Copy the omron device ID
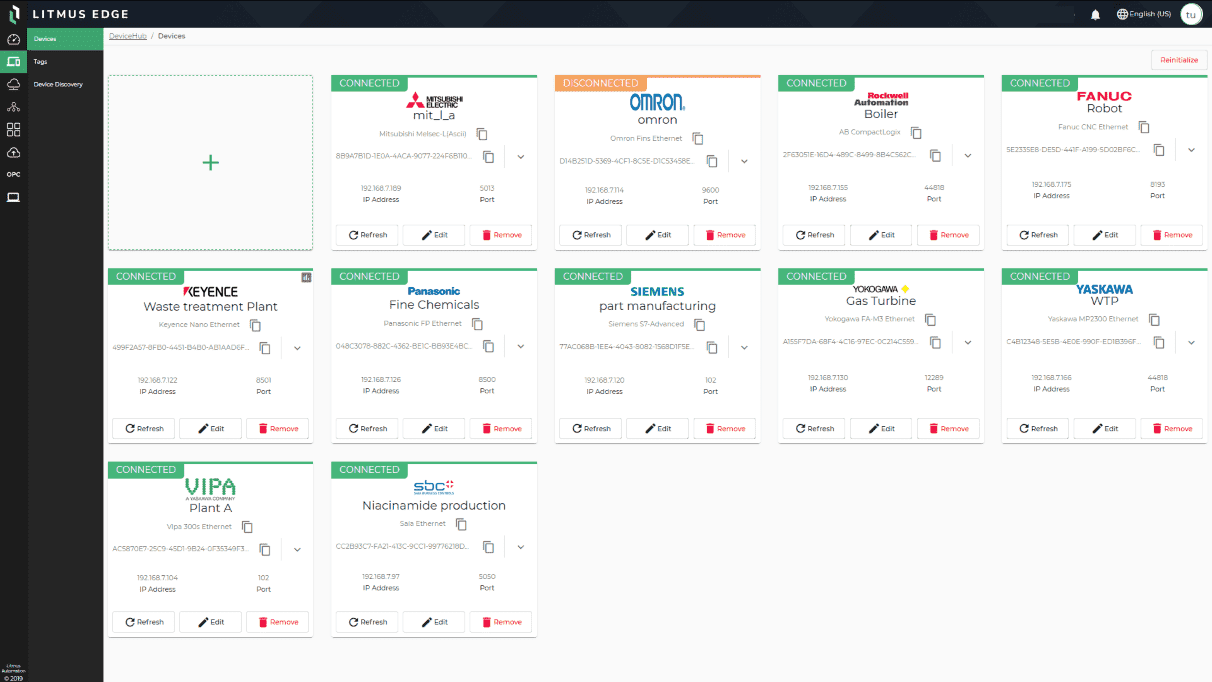The height and width of the screenshot is (682, 1212). coord(712,161)
